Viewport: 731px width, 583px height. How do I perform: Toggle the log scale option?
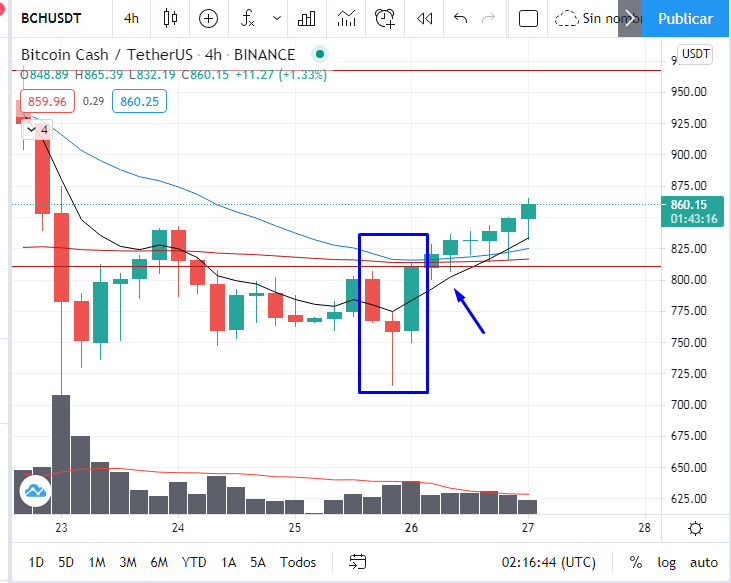point(667,562)
